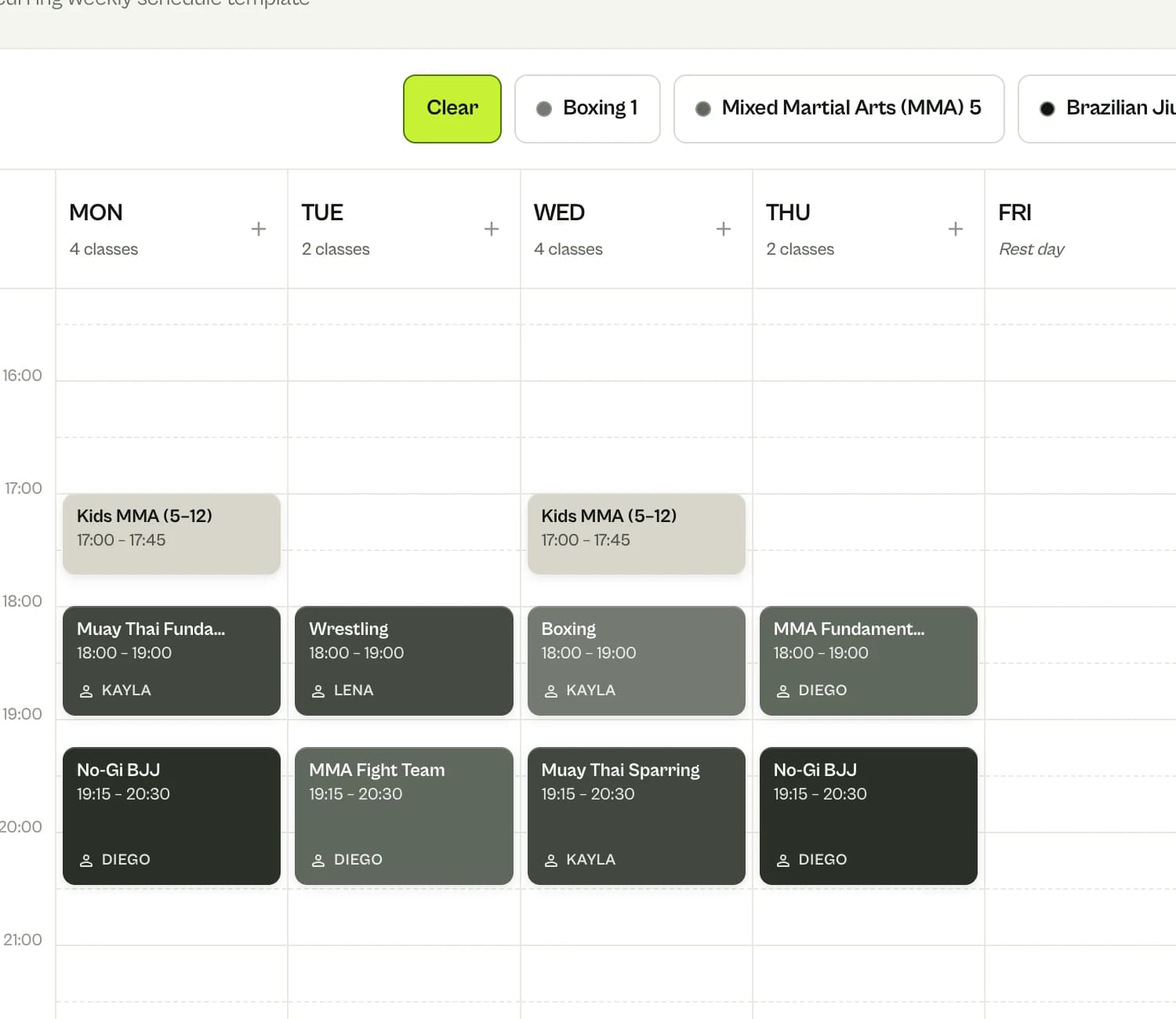The width and height of the screenshot is (1176, 1019).
Task: Click the Friday 'Rest day' label
Action: pyautogui.click(x=1031, y=249)
